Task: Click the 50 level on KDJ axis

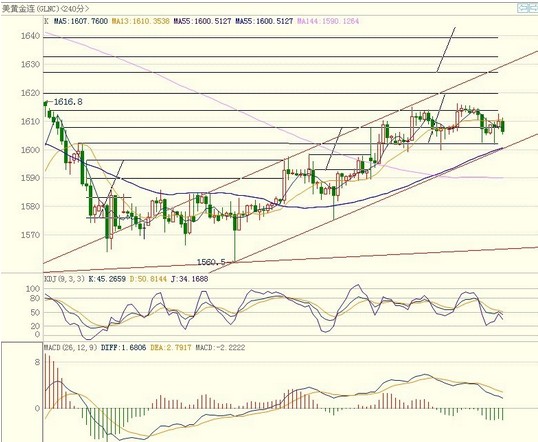Action: pos(35,313)
